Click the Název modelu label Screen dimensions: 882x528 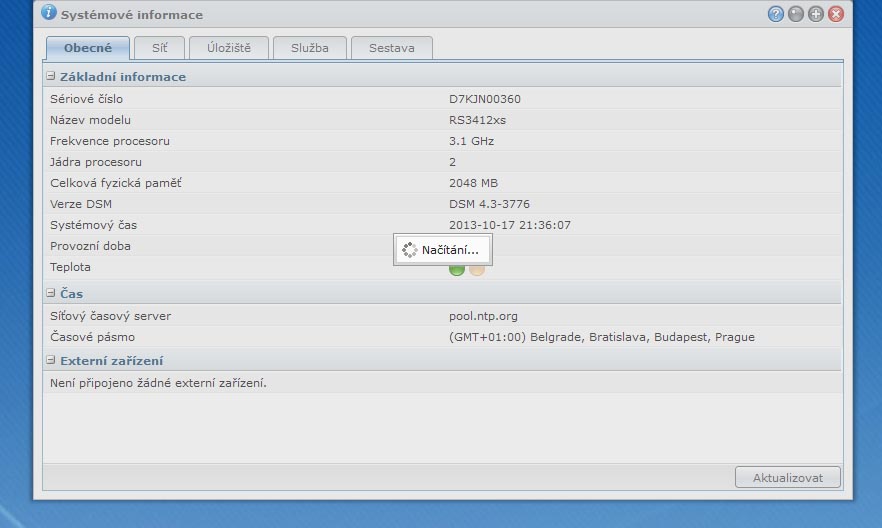point(90,120)
